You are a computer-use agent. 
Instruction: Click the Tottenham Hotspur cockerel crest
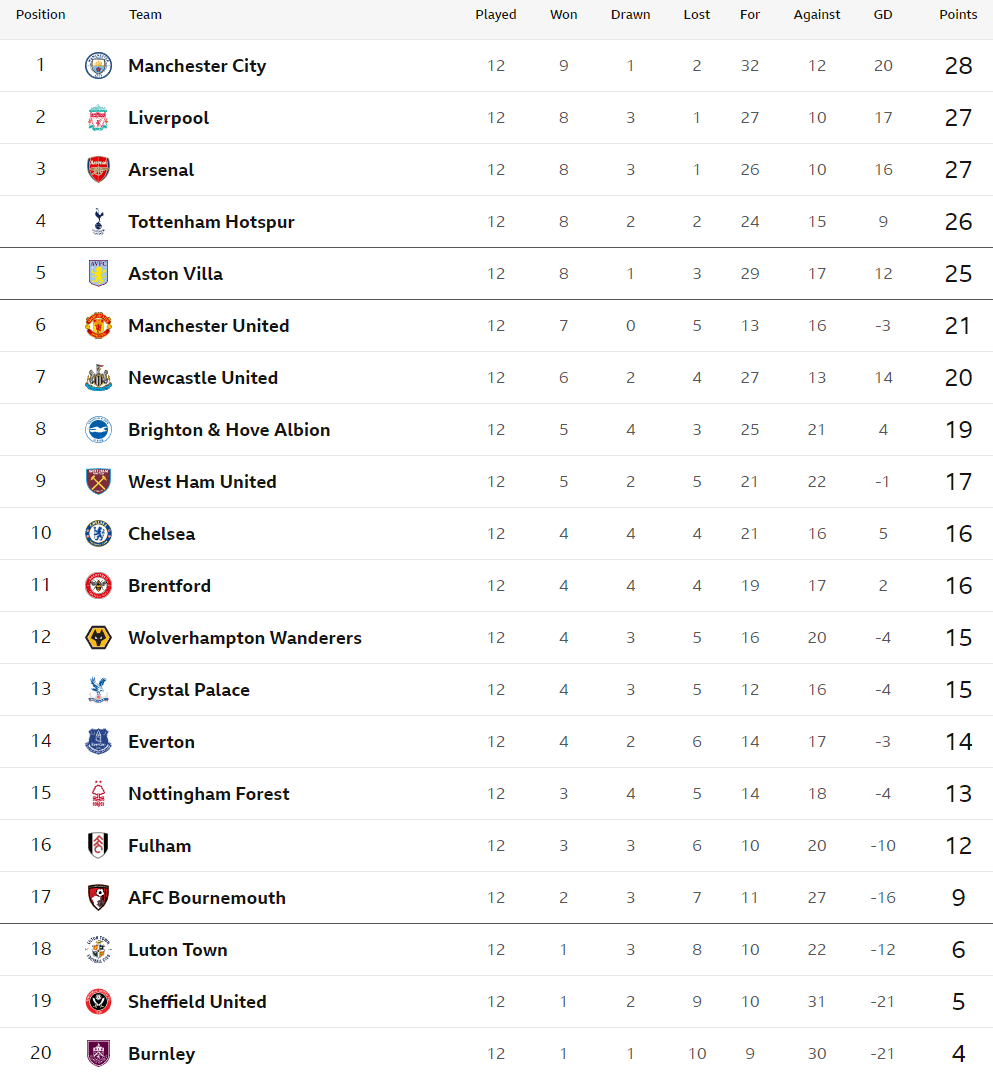98,221
